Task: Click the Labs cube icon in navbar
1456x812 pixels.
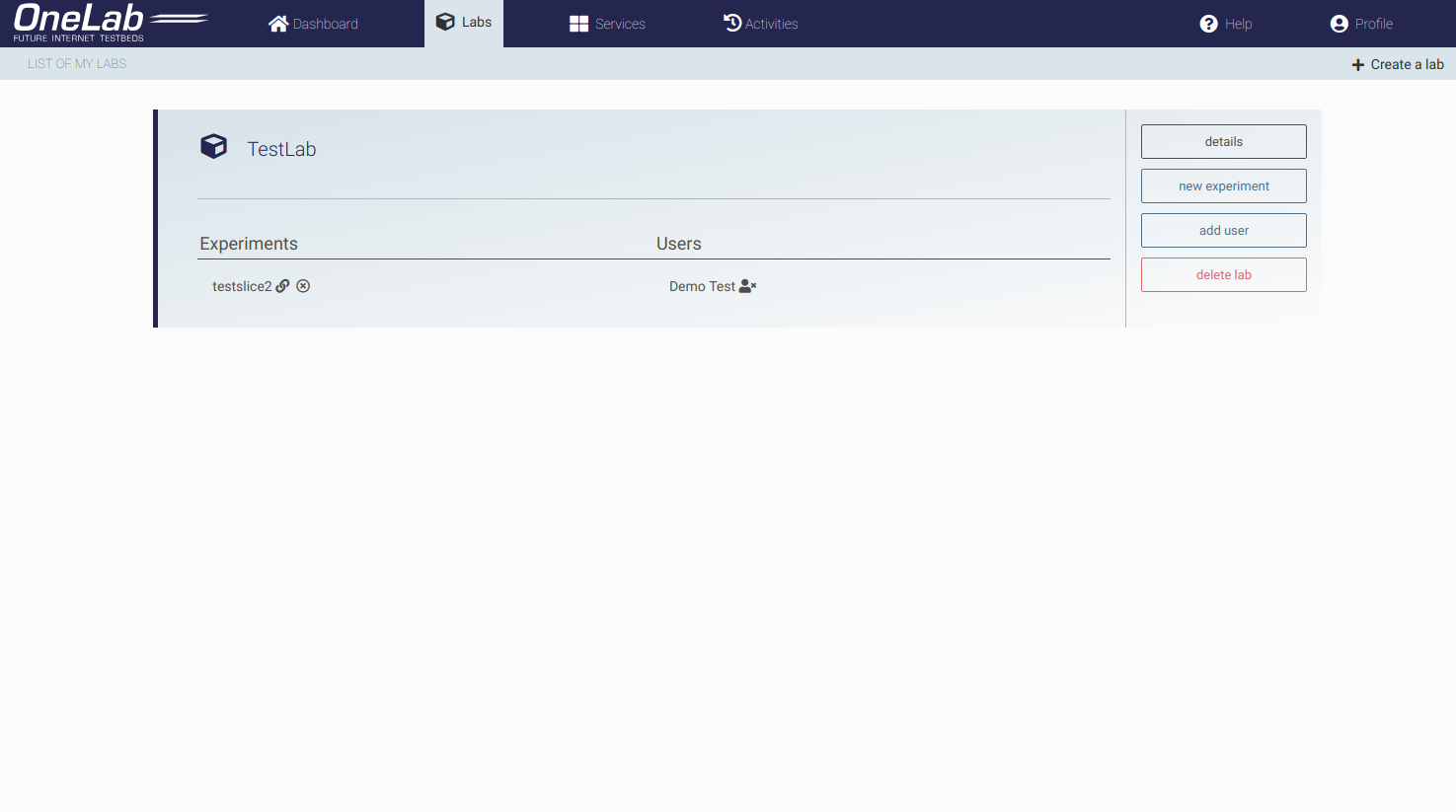Action: (445, 22)
